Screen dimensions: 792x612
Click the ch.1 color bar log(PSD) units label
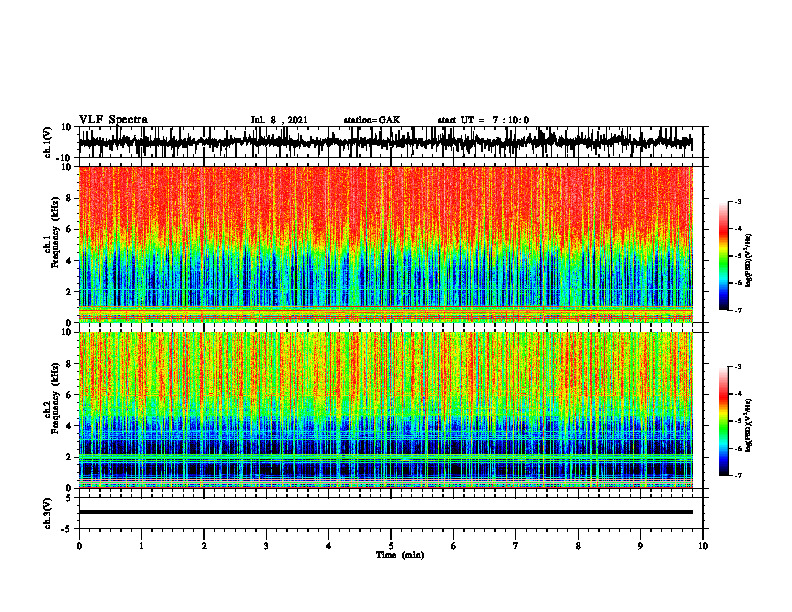(x=749, y=260)
